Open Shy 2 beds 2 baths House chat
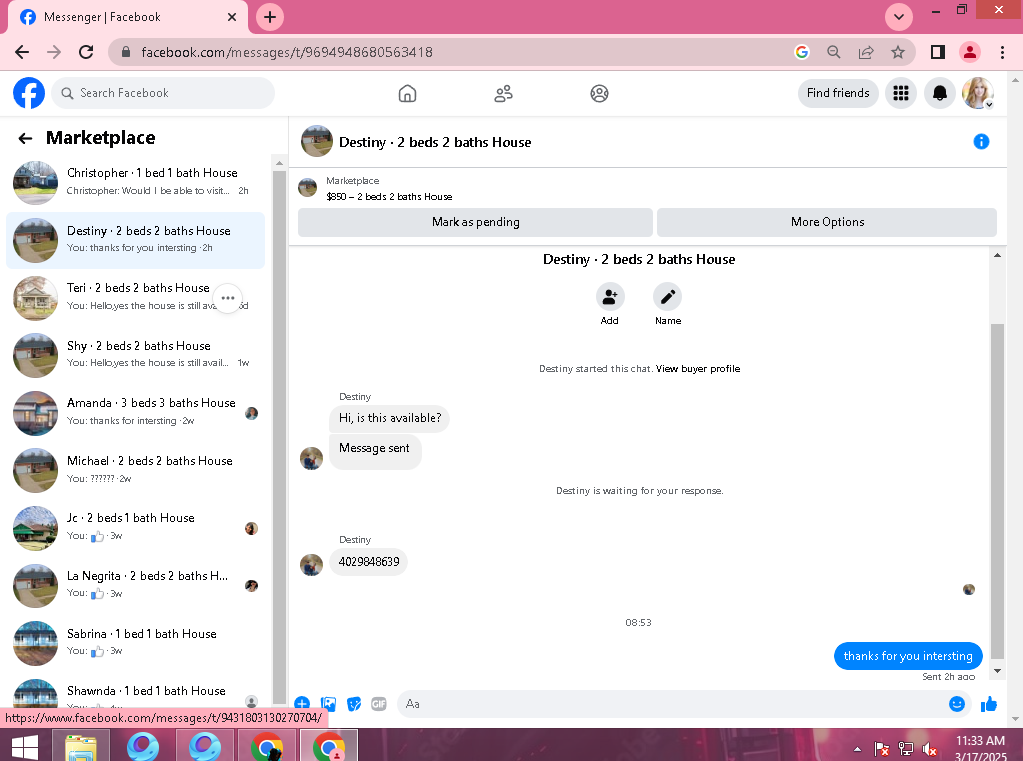This screenshot has width=1023, height=761. point(136,355)
